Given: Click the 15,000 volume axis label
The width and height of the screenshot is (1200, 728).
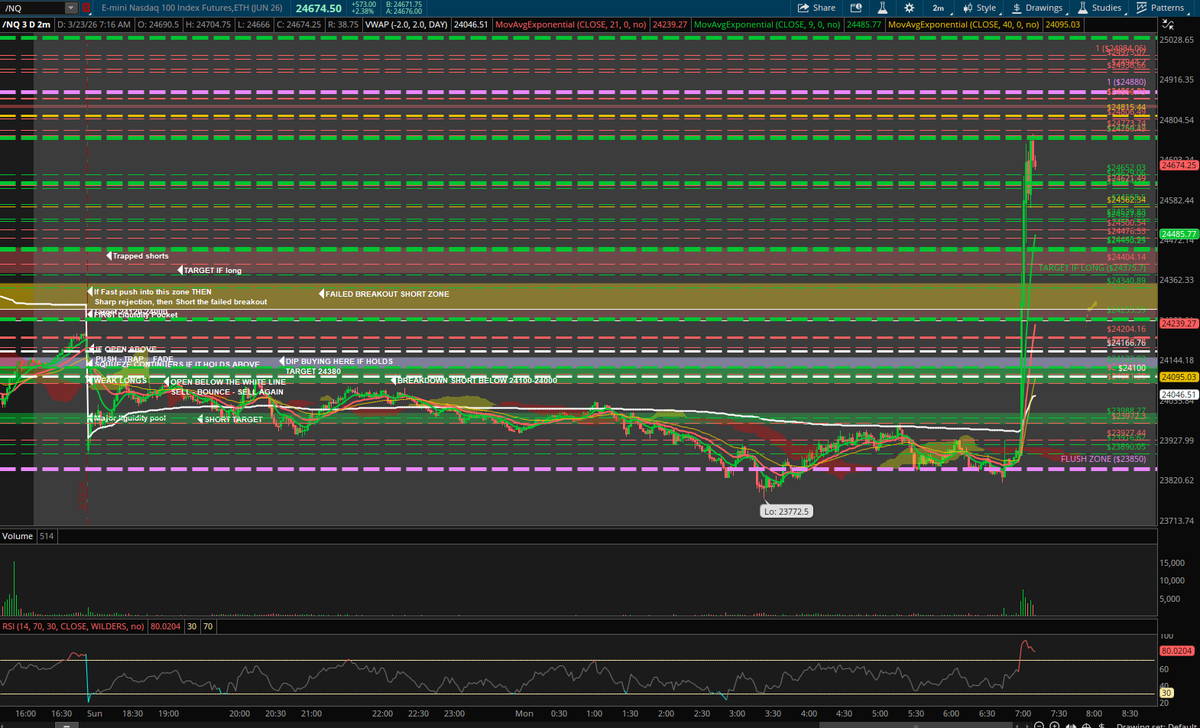Looking at the screenshot, I should 1173,563.
